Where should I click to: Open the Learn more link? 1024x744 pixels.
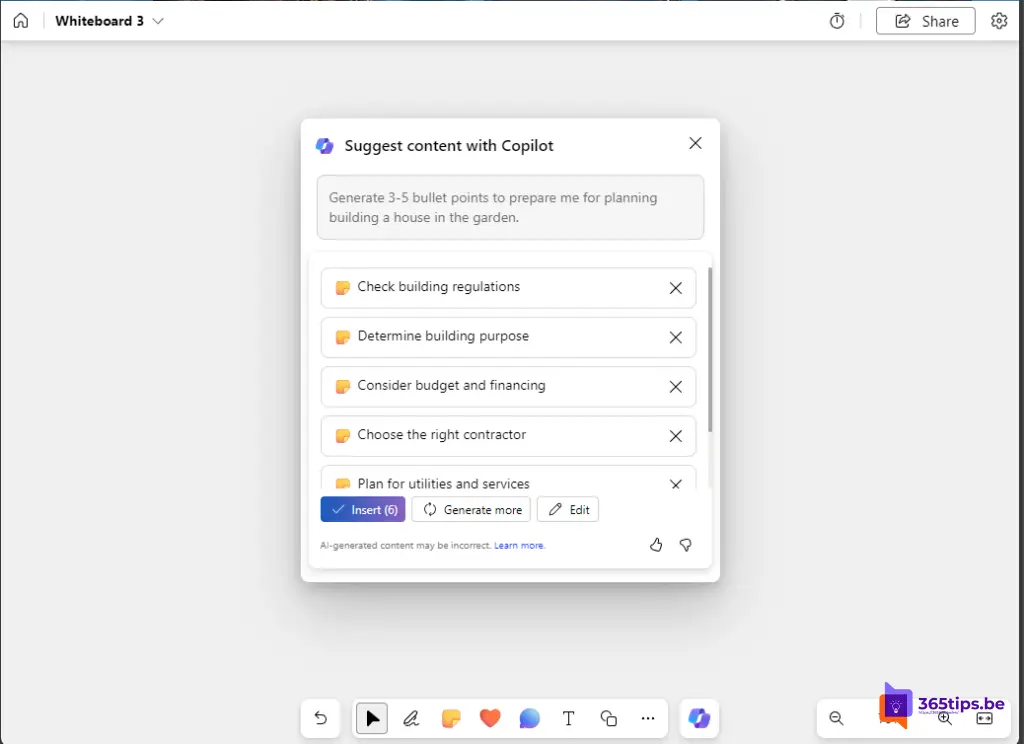point(519,546)
